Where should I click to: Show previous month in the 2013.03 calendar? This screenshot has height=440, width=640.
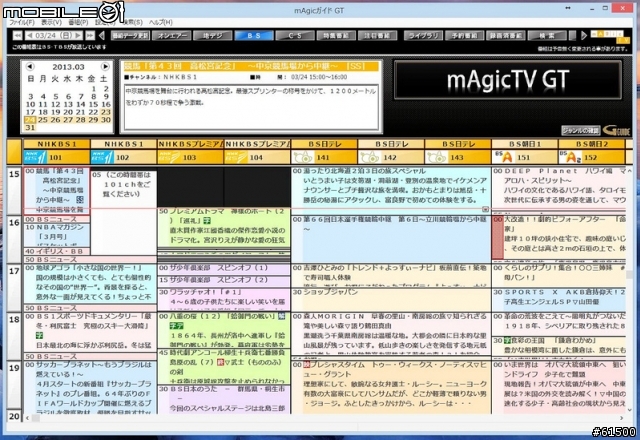pyautogui.click(x=30, y=66)
